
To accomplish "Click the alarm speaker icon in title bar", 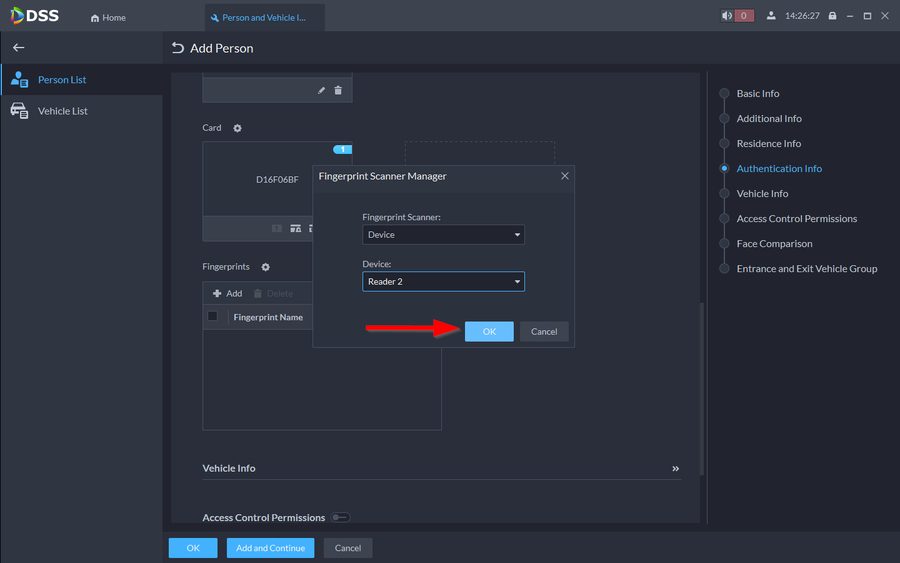I will click(727, 16).
